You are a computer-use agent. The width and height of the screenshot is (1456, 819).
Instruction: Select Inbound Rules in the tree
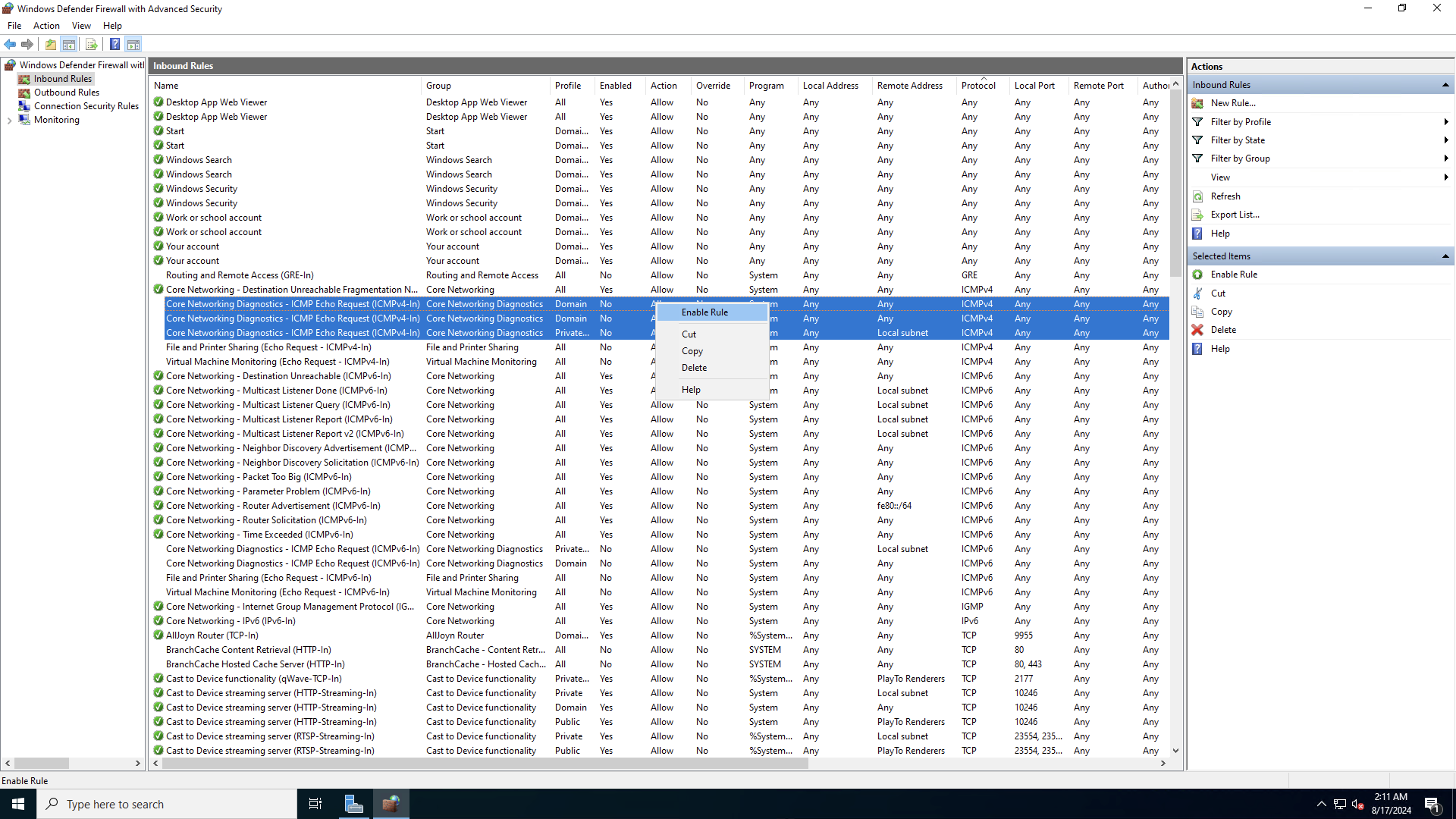point(62,79)
